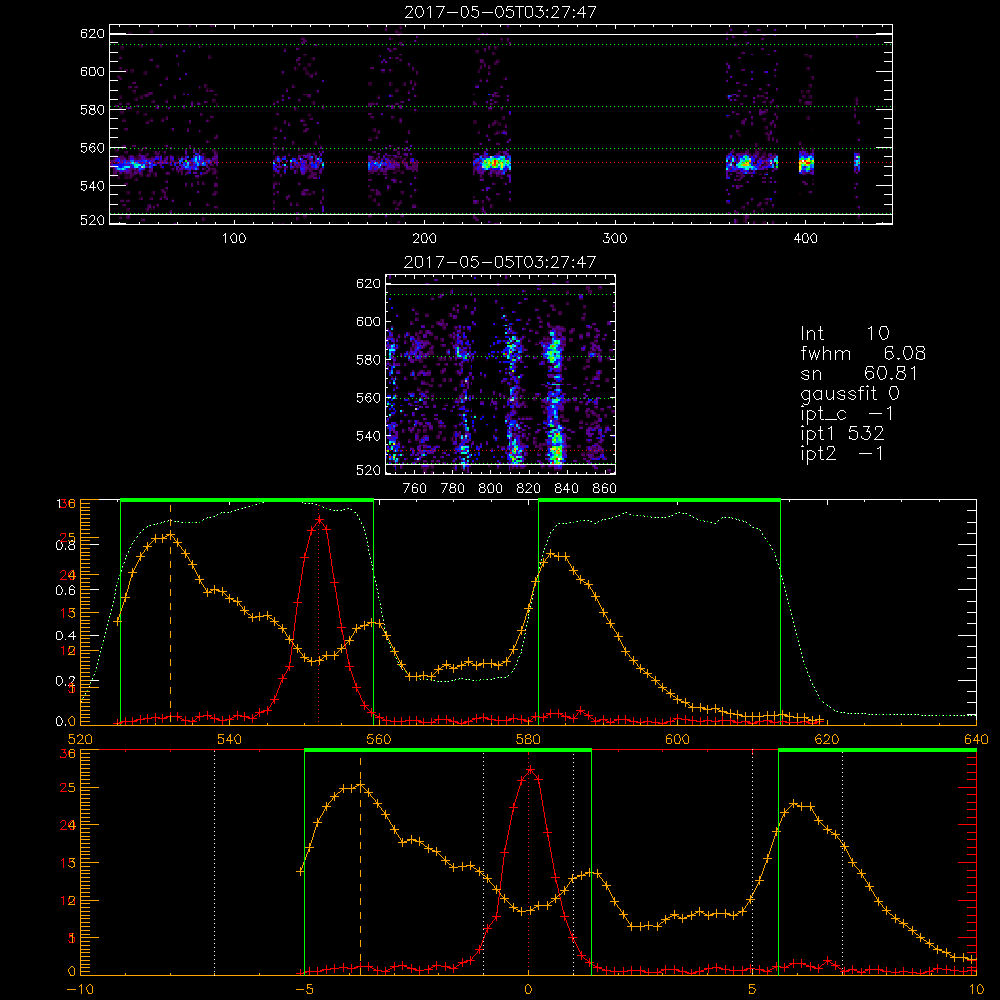Click the 540 x-axis label of upper profile plot
1000x1000 pixels.
click(x=230, y=740)
